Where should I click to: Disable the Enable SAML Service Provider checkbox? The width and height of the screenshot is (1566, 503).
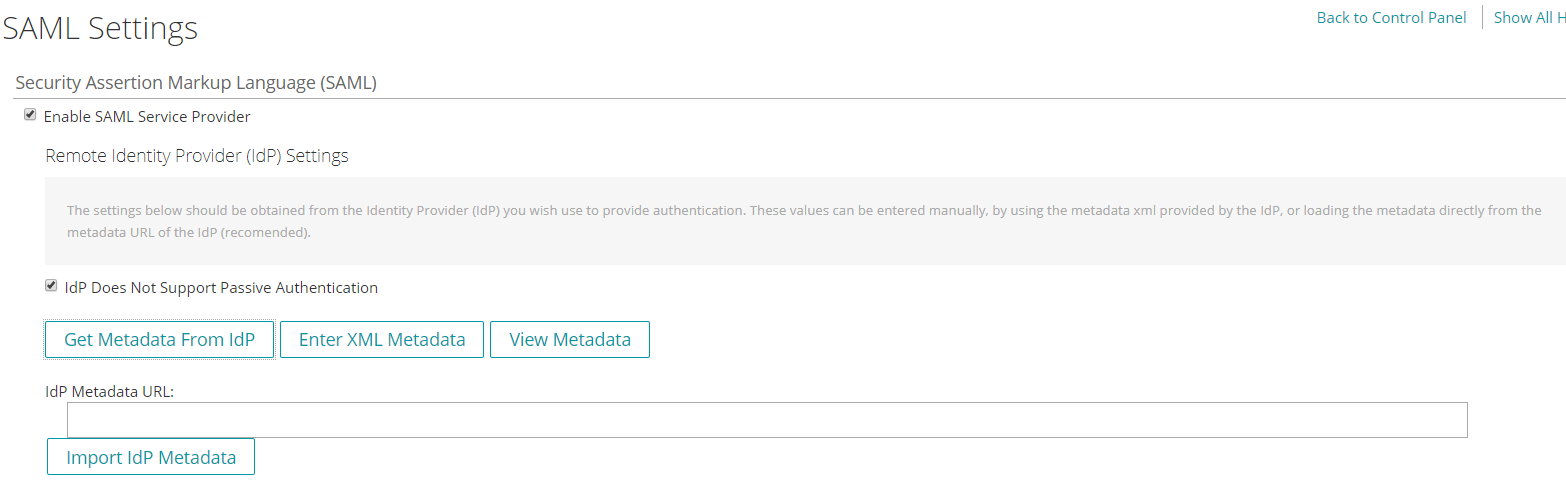30,116
